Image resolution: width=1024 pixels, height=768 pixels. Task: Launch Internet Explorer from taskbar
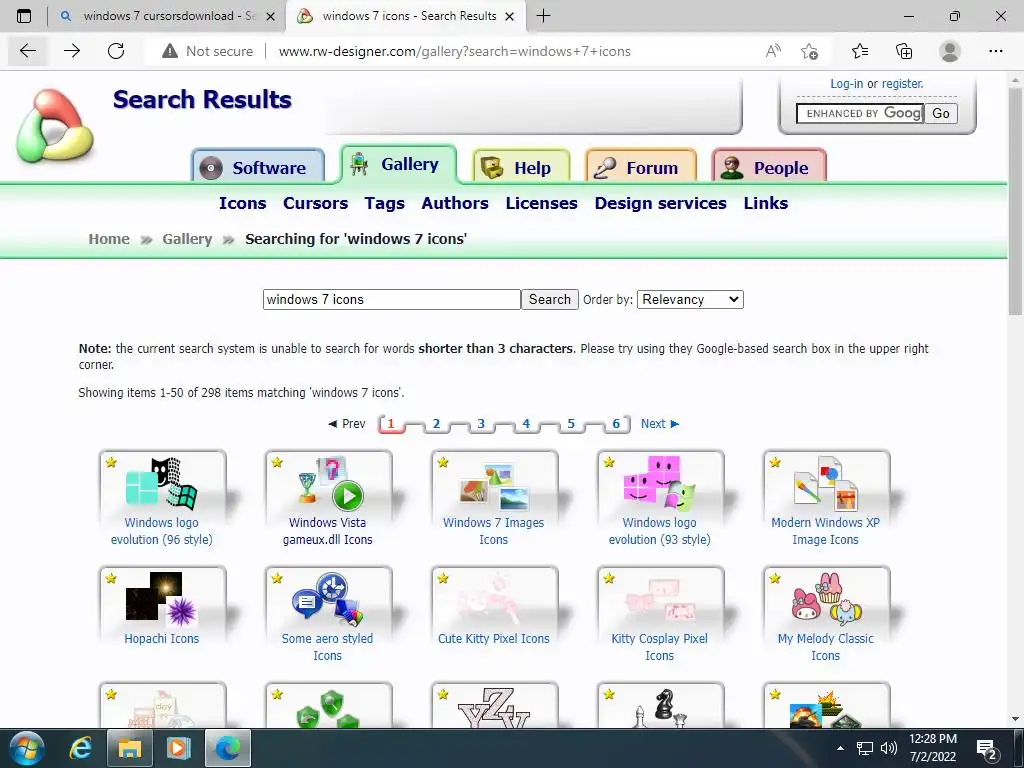coord(81,748)
